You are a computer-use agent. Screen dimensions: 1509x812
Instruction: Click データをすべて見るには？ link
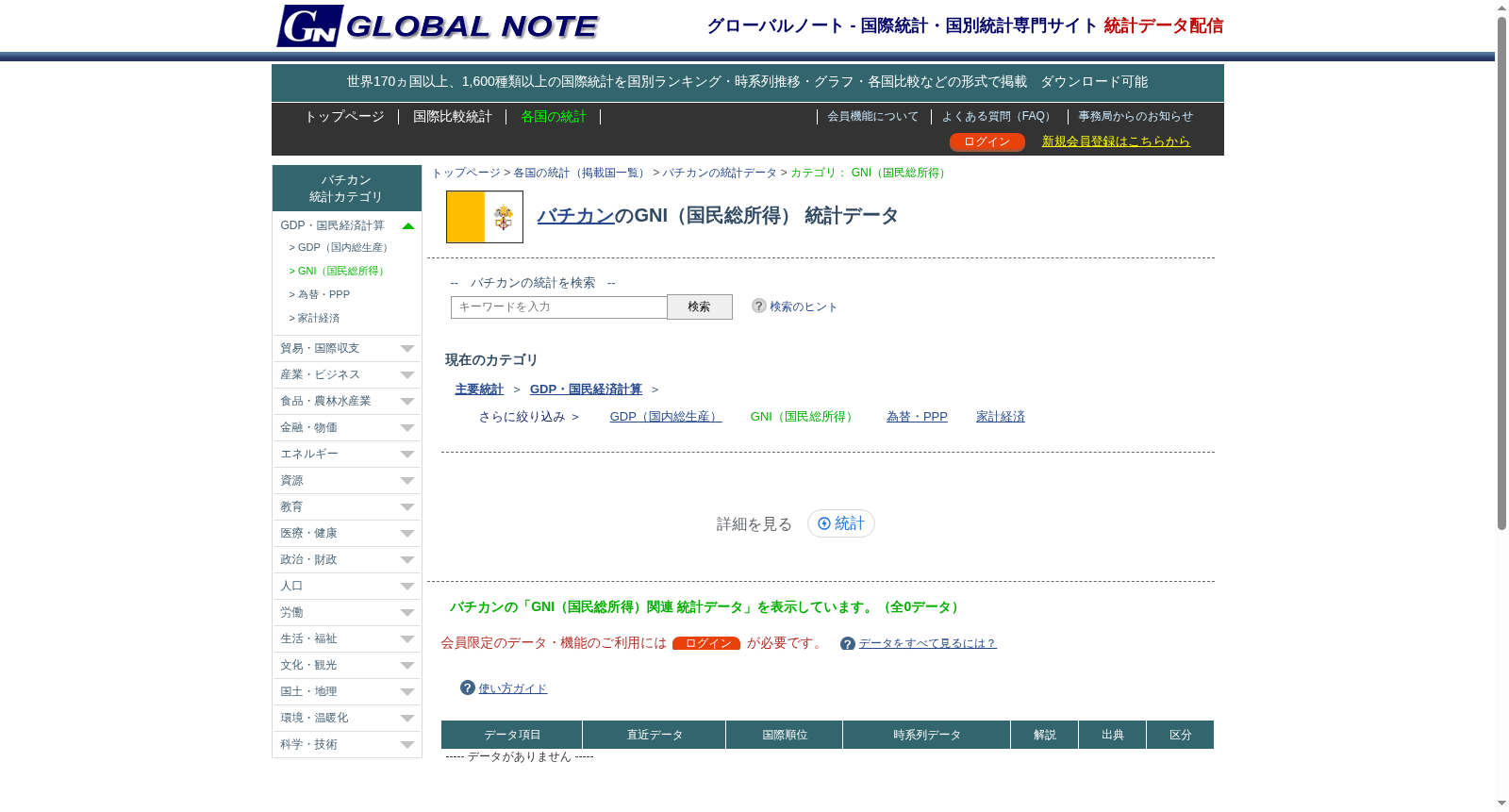927,643
